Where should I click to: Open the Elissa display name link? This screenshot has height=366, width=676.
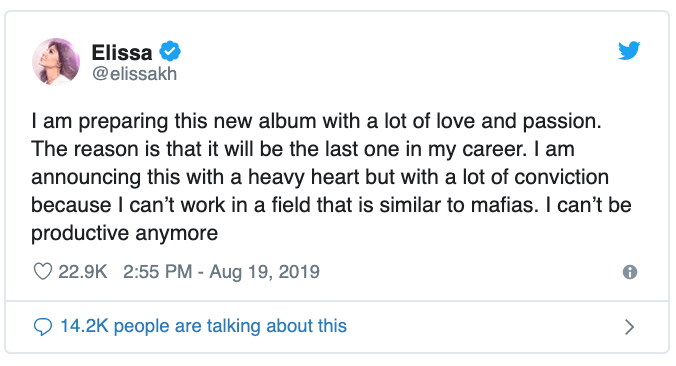[x=122, y=53]
